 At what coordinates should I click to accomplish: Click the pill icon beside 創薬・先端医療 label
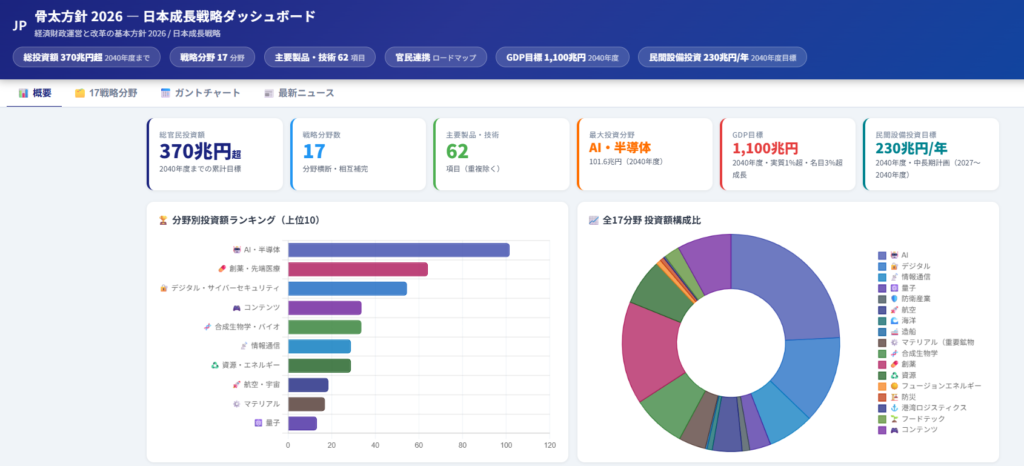click(x=222, y=269)
